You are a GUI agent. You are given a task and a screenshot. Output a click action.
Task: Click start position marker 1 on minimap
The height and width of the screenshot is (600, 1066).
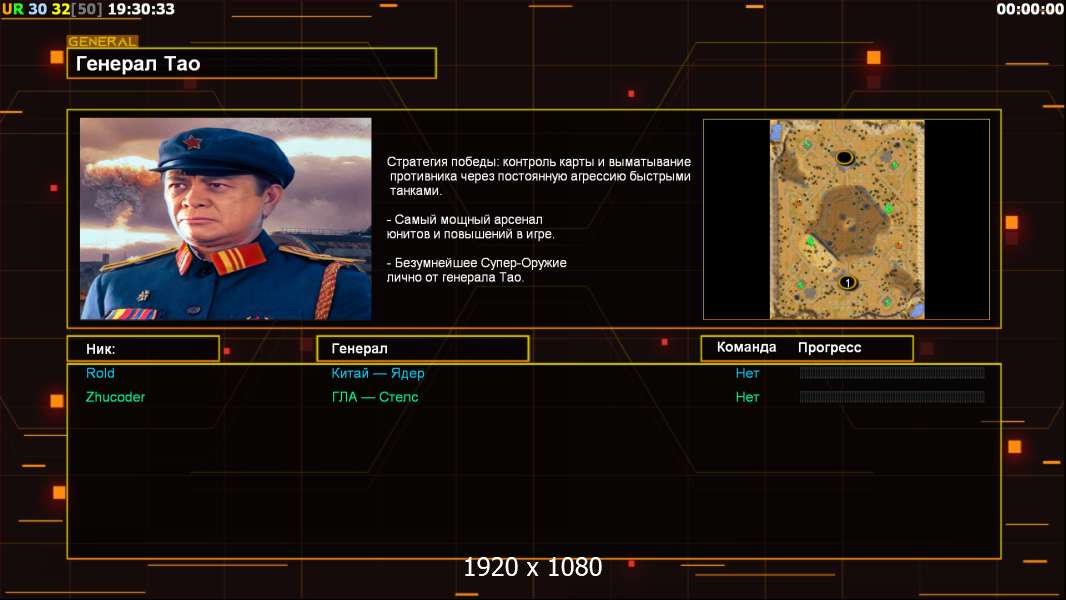pyautogui.click(x=847, y=282)
